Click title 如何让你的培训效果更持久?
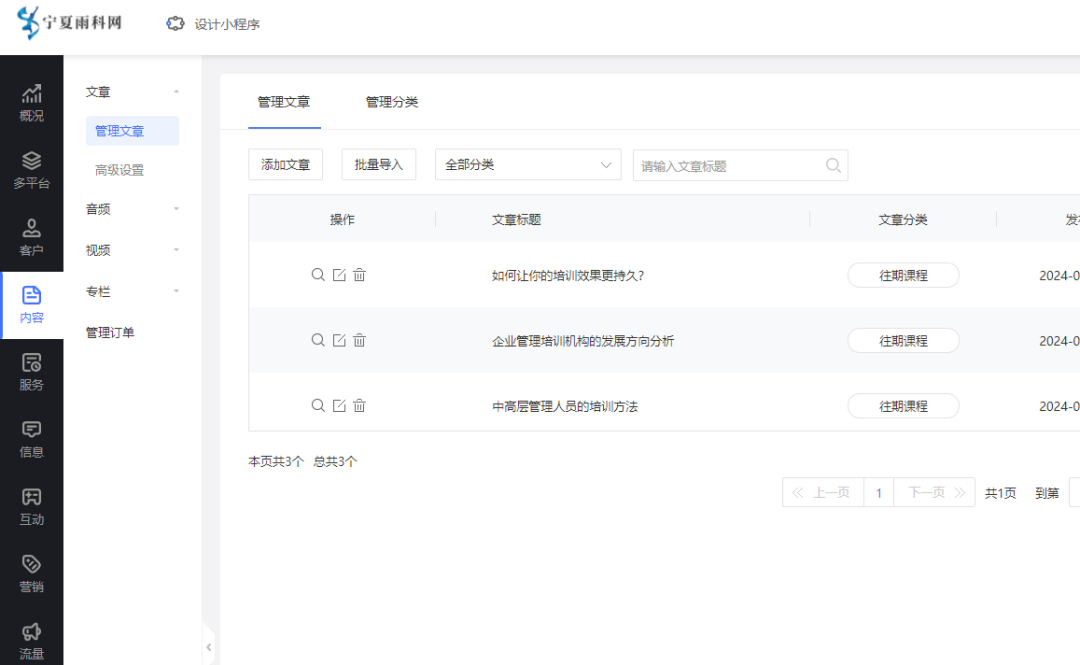 [x=568, y=276]
